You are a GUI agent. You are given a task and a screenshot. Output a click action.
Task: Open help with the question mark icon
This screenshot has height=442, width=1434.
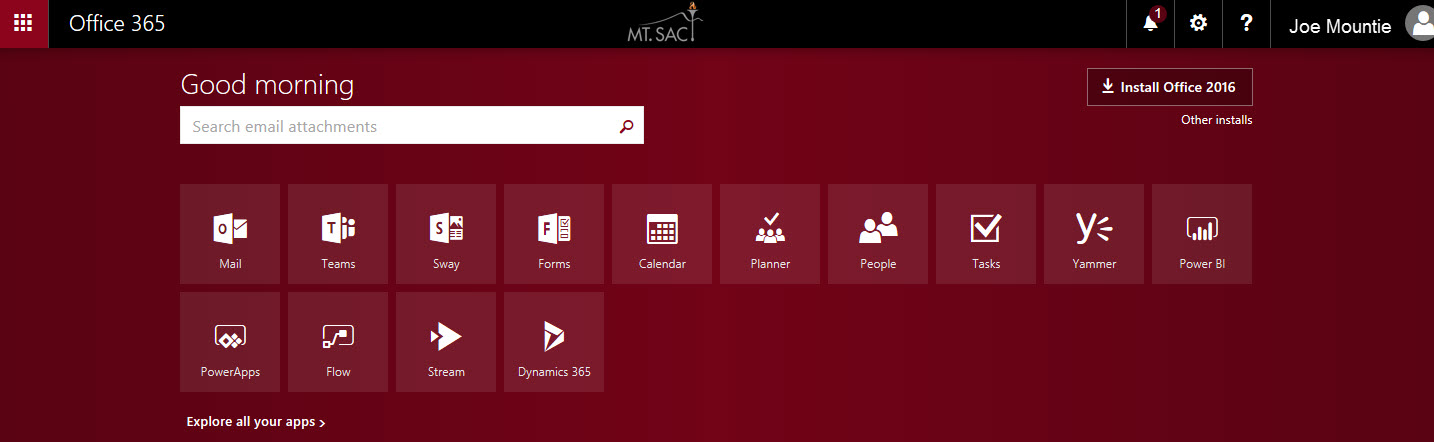point(1246,24)
